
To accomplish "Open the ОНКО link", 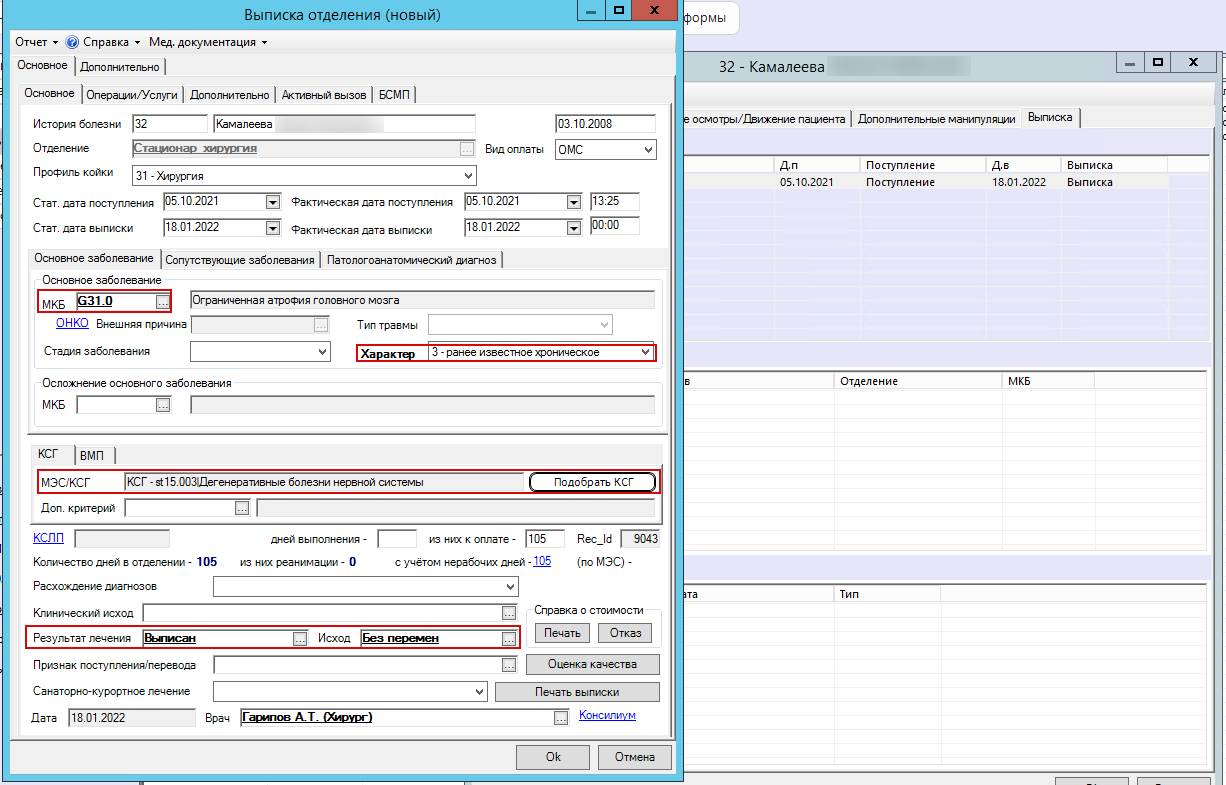I will 72,323.
